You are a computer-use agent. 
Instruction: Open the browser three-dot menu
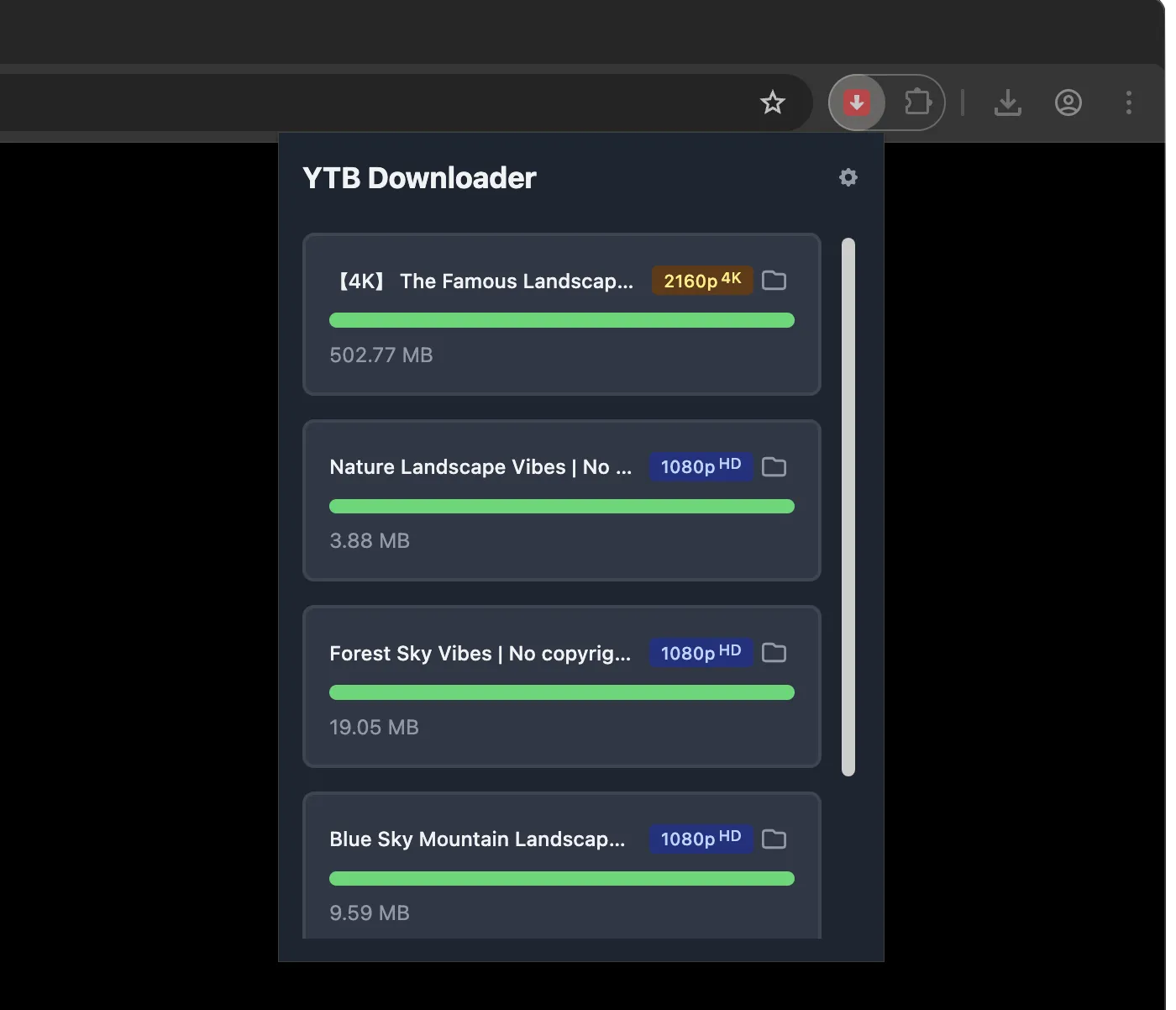[x=1129, y=103]
